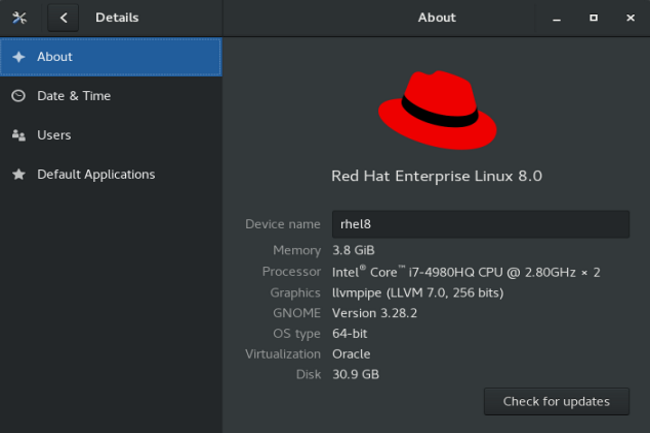This screenshot has height=433, width=650.
Task: Click the Red Hat logo image
Action: pyautogui.click(x=437, y=110)
